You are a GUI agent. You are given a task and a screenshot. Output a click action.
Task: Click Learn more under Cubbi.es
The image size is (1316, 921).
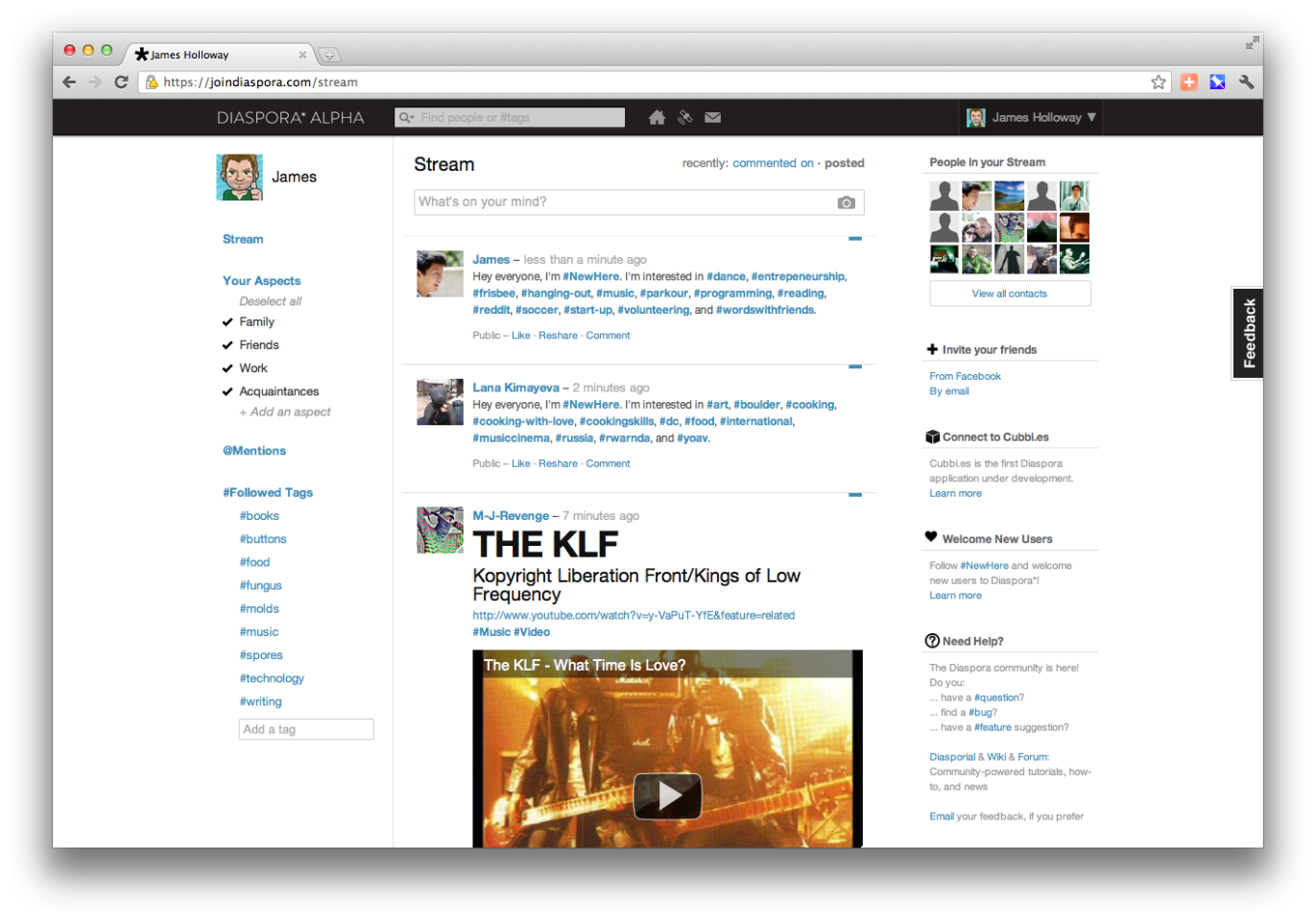(955, 493)
